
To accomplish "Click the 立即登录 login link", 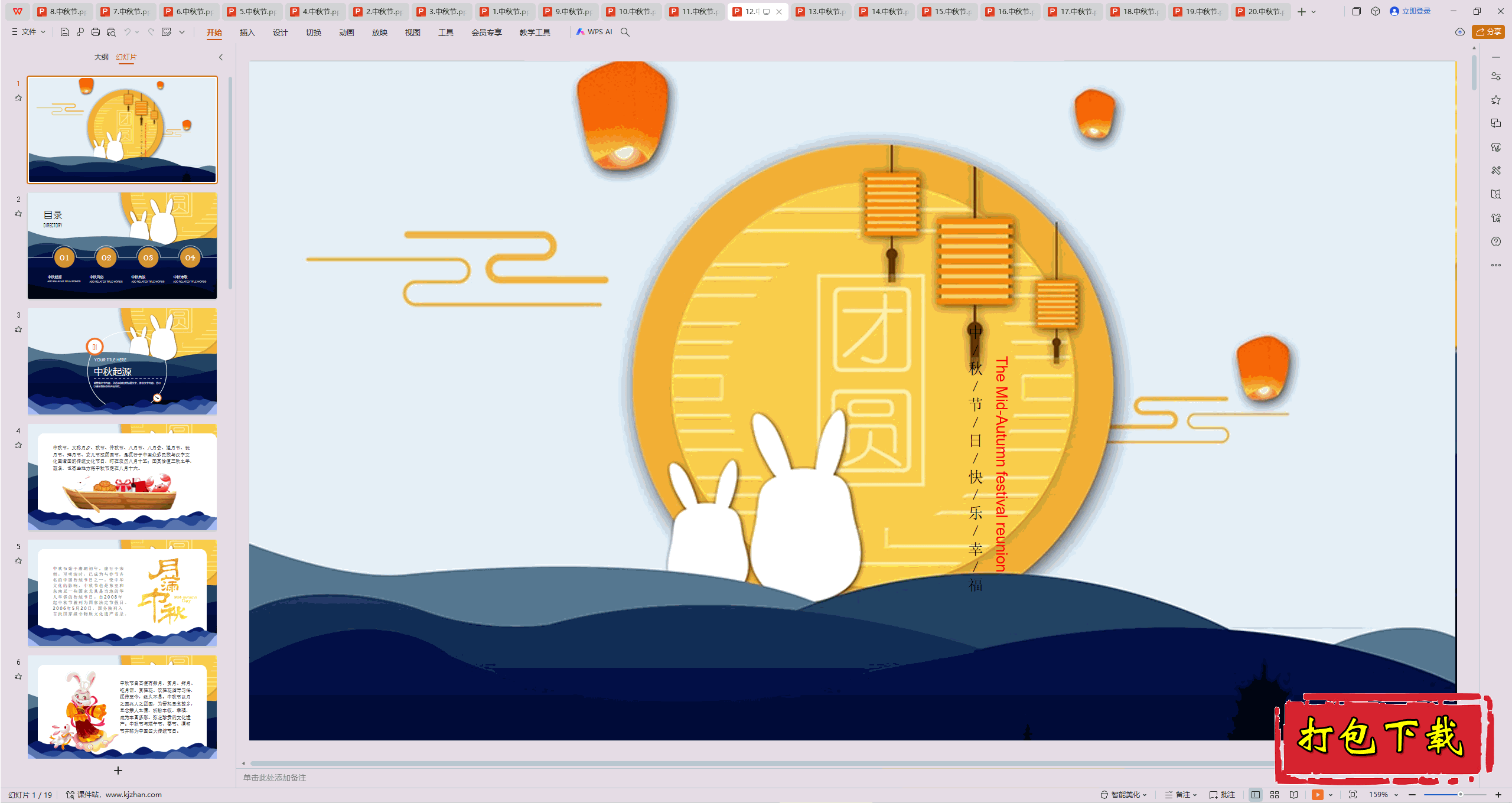I will click(1410, 11).
